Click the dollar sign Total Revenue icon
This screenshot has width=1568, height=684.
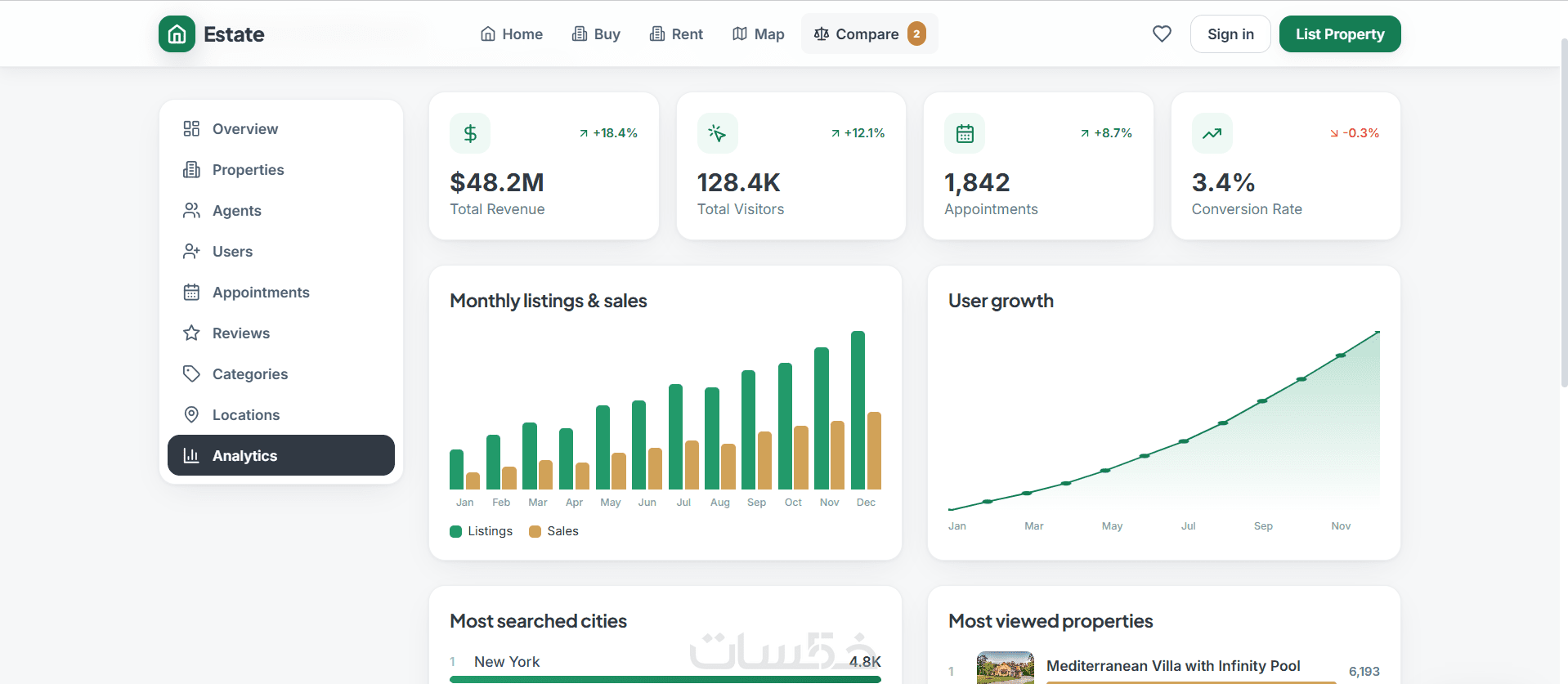(470, 133)
